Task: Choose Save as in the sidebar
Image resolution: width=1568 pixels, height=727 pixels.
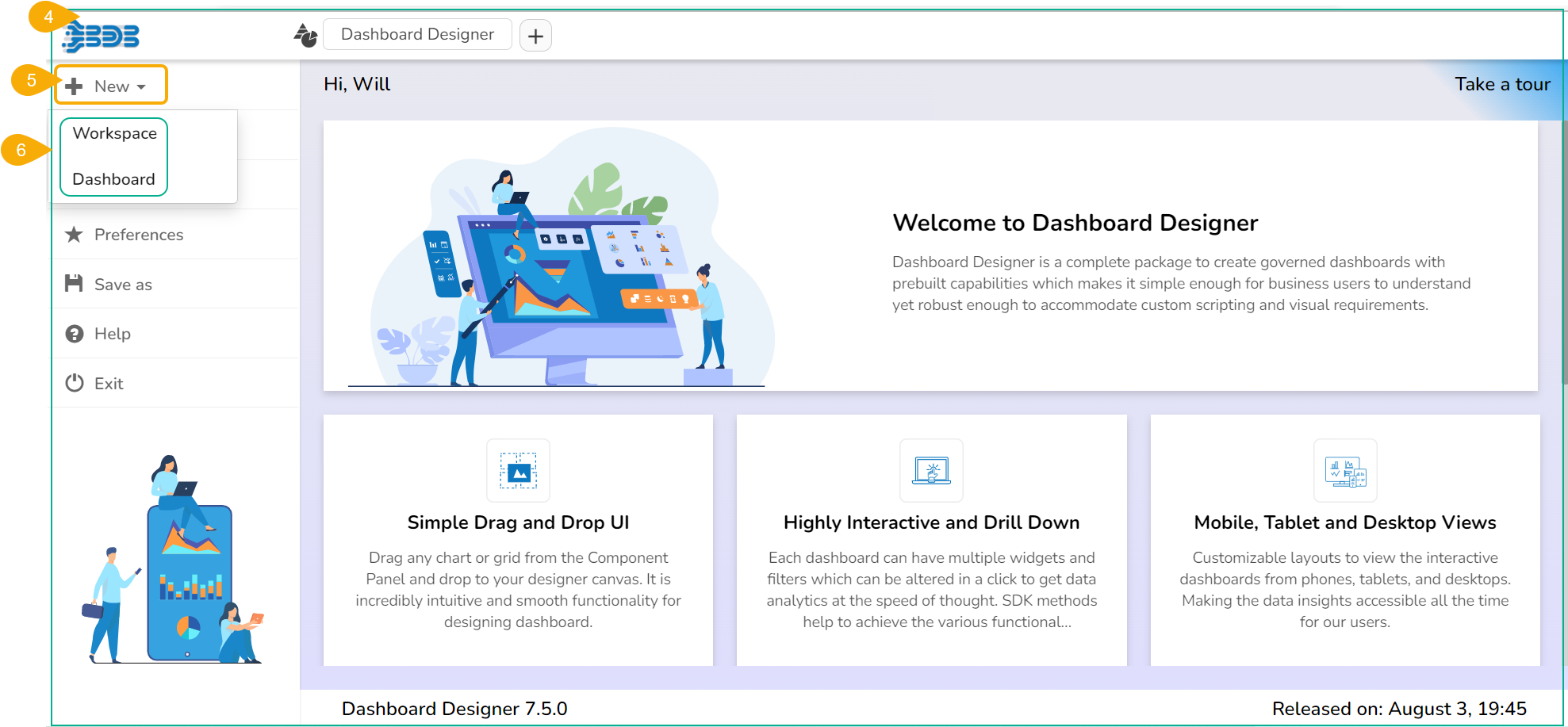Action: tap(123, 285)
